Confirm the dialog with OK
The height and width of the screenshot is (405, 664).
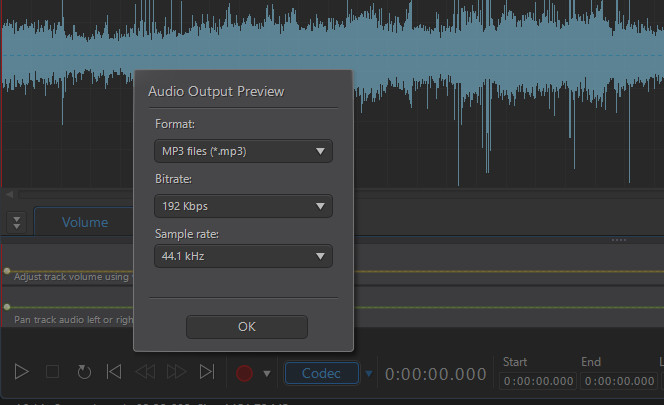246,326
